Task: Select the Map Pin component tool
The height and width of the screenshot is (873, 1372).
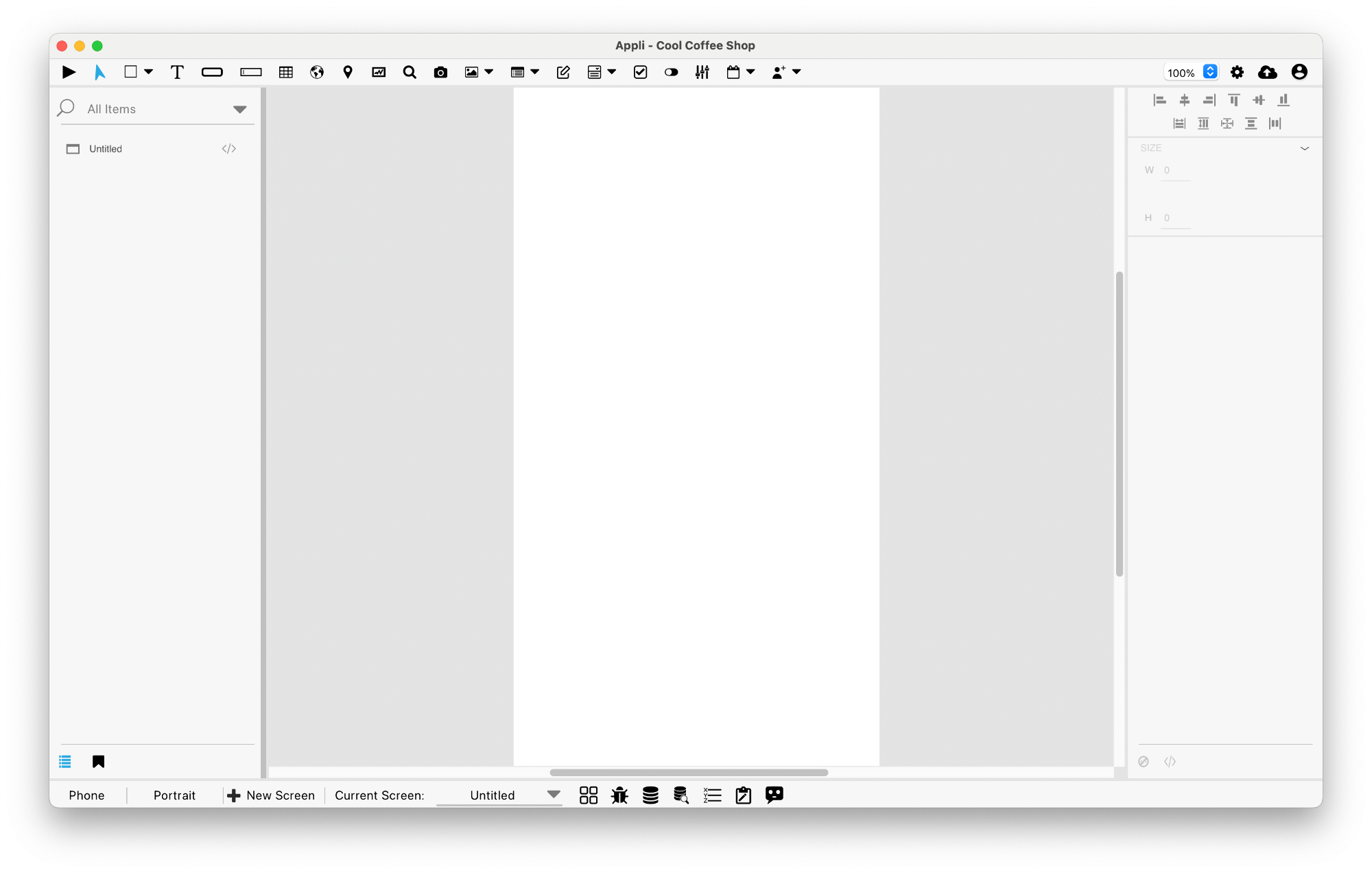Action: click(x=347, y=72)
